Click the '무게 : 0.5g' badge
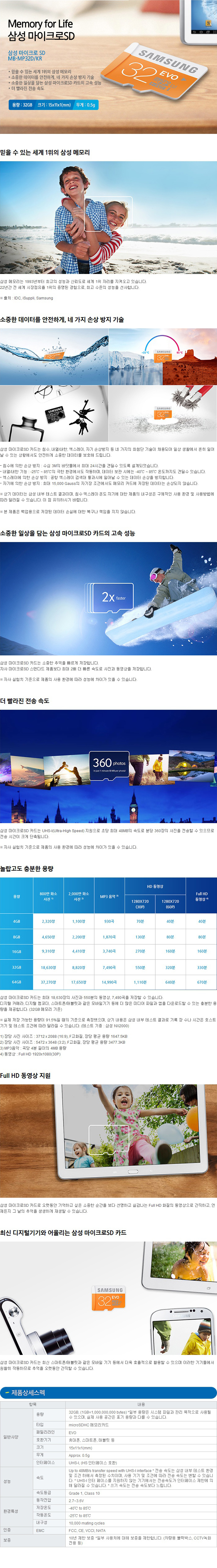This screenshot has width=217, height=1568. 85,105
